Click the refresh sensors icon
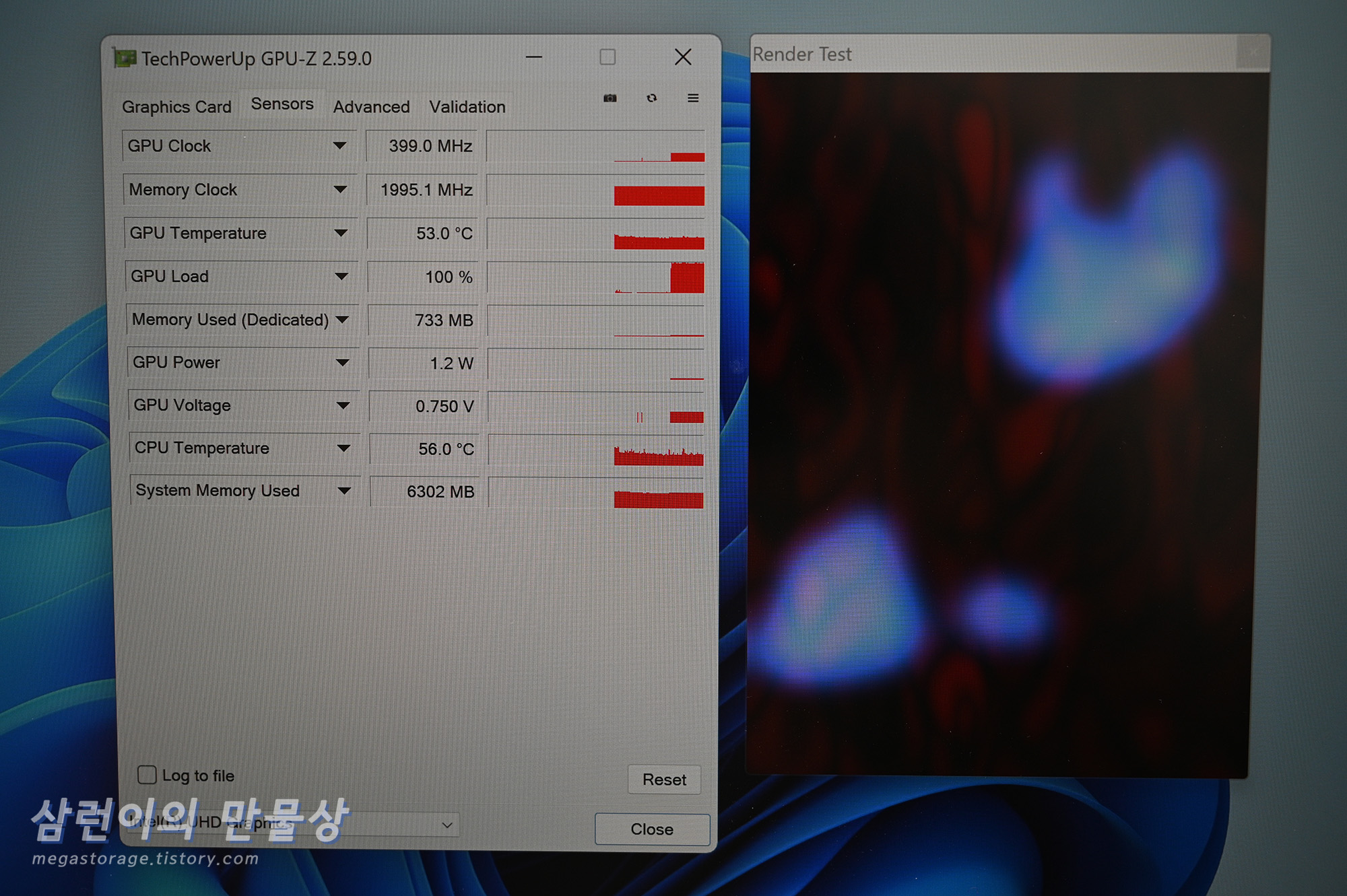 651,98
